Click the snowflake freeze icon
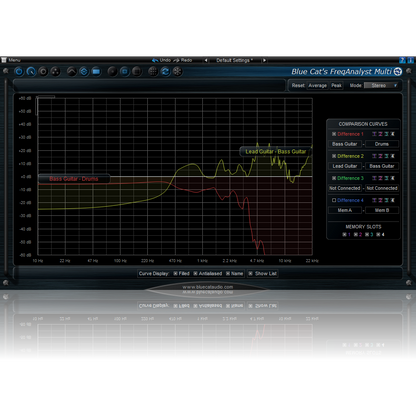 (177, 71)
